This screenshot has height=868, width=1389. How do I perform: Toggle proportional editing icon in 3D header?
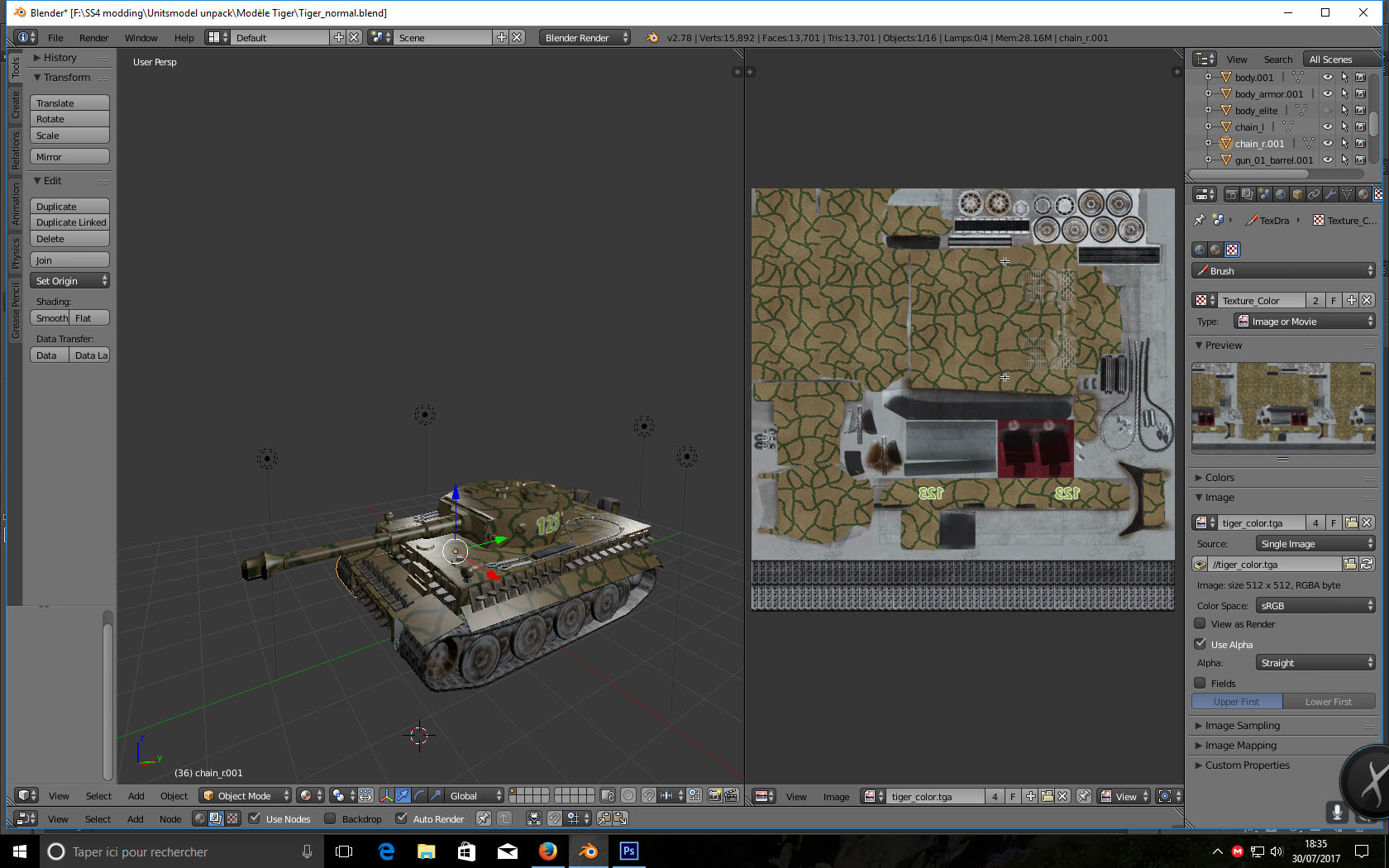tap(628, 795)
